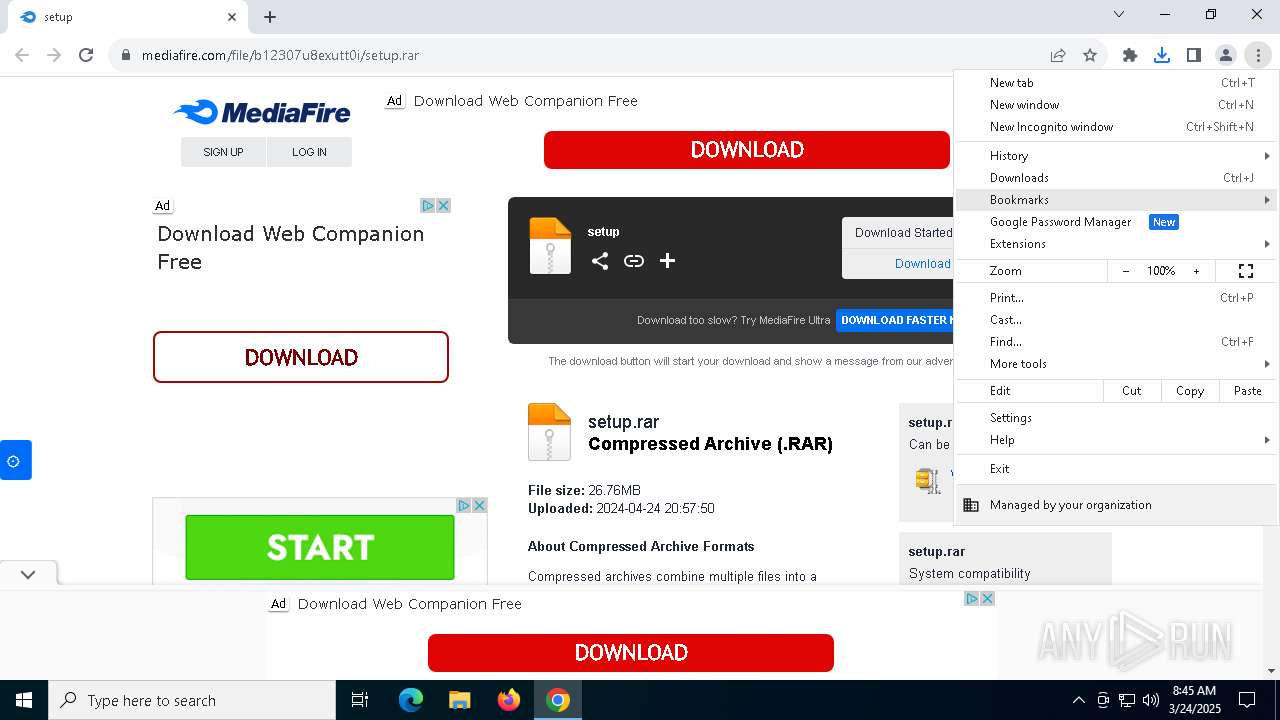Open Downloads from the menu

click(1117, 178)
